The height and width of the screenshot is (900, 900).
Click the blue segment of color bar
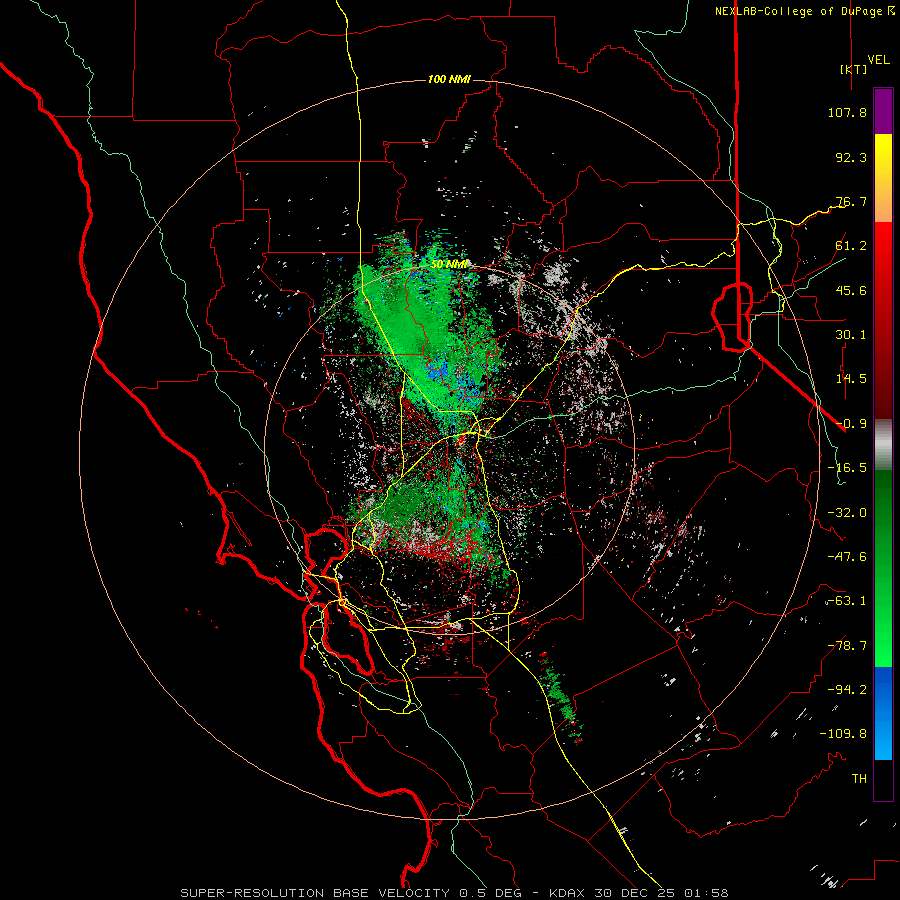pyautogui.click(x=883, y=713)
